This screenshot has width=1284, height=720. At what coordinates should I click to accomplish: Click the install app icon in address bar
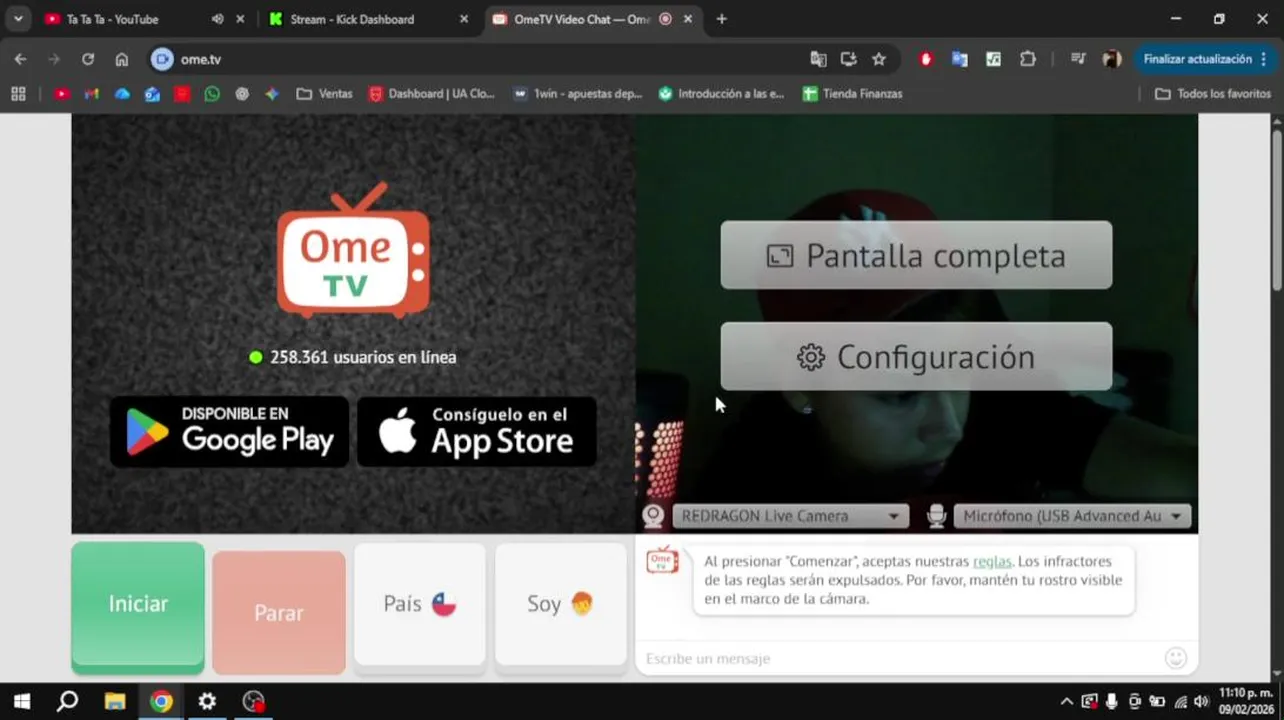[848, 59]
